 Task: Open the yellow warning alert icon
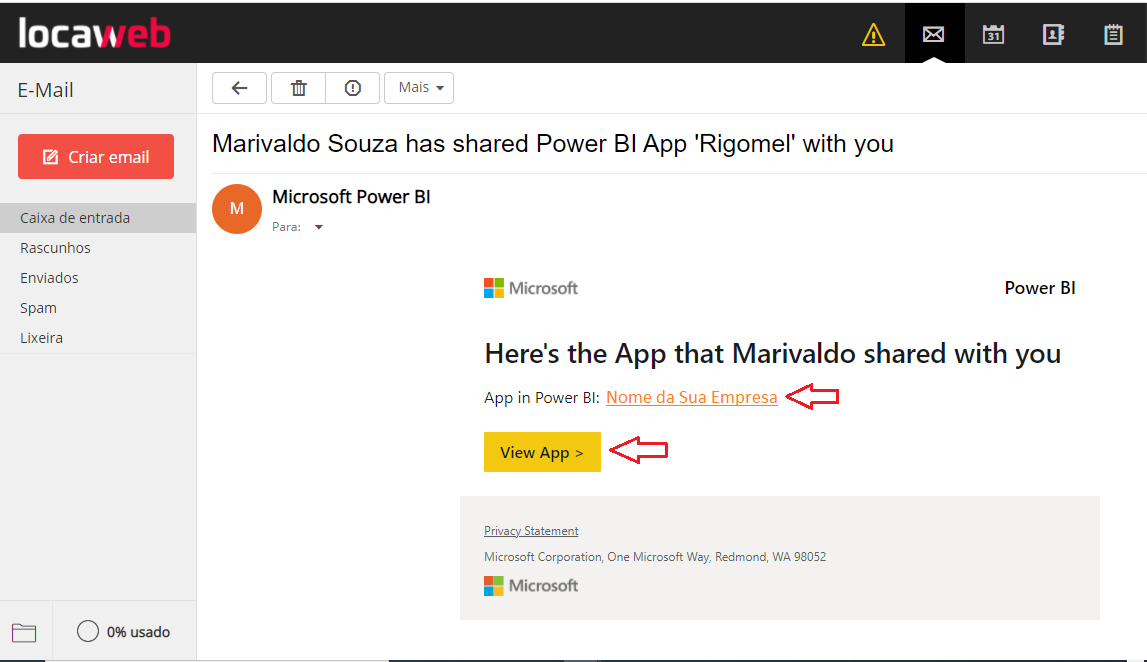tap(873, 34)
